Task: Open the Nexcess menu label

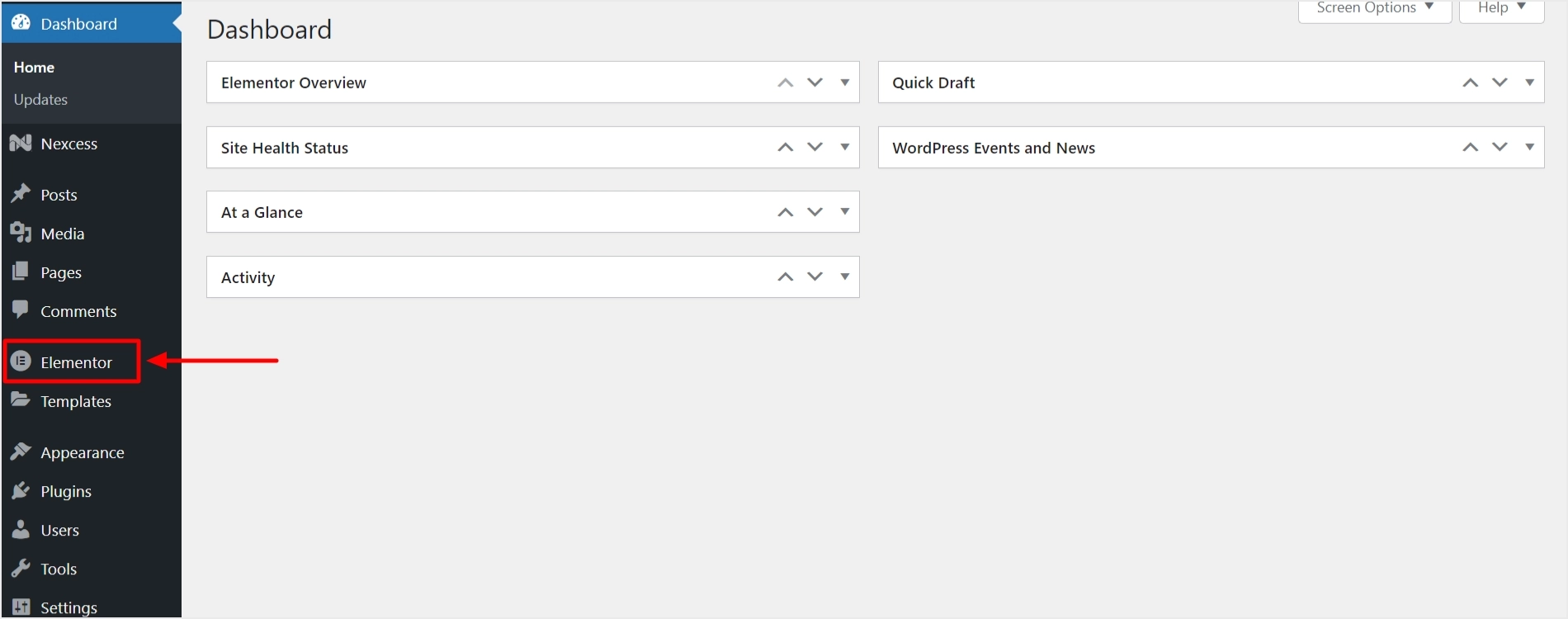Action: 69,144
